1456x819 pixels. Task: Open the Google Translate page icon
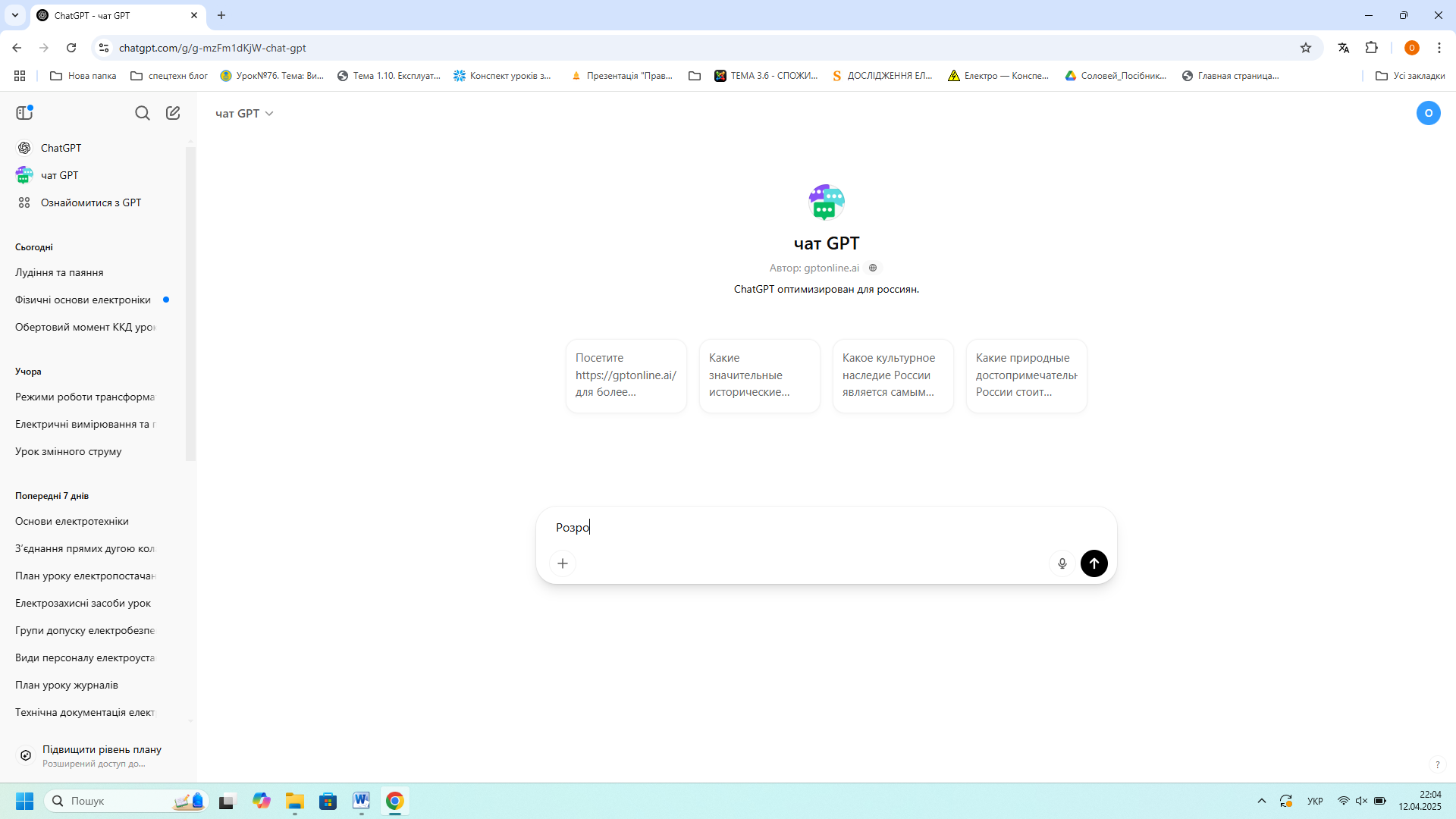tap(1344, 48)
